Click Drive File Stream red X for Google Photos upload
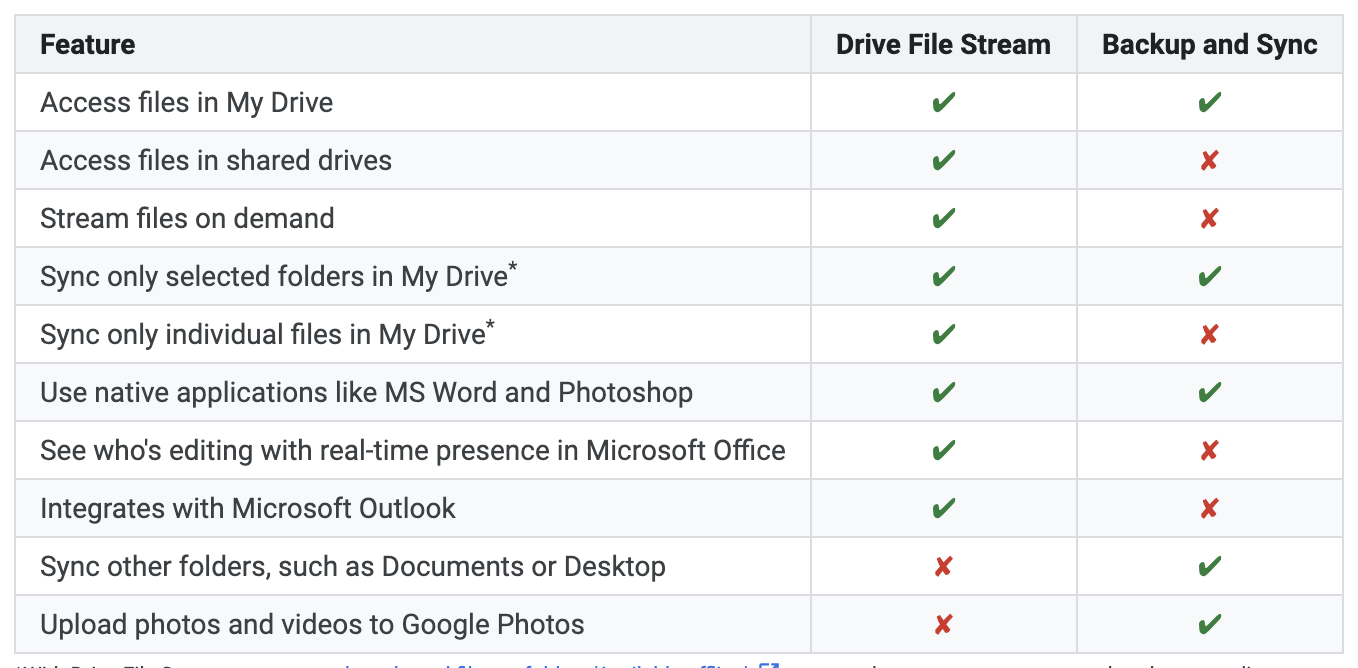1358x668 pixels. coord(943,625)
